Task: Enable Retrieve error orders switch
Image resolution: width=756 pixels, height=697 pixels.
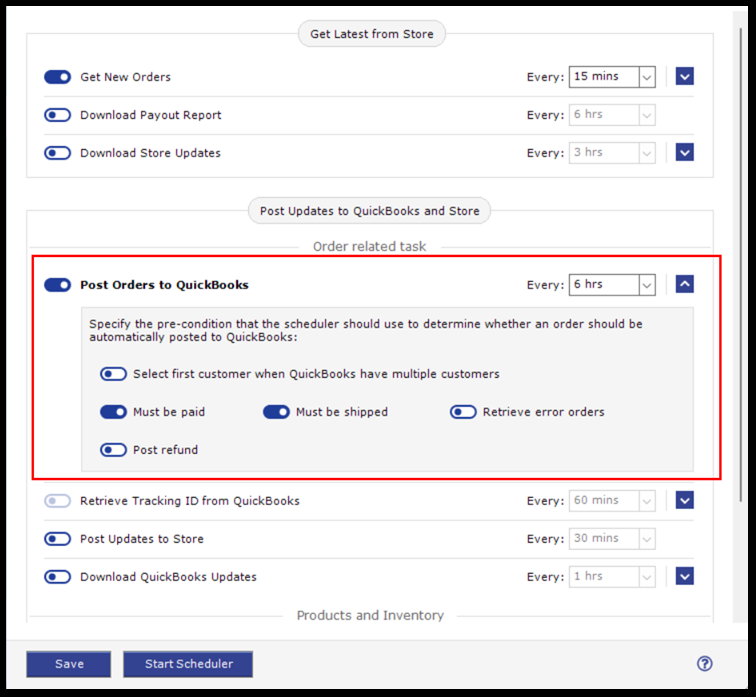Action: point(463,412)
